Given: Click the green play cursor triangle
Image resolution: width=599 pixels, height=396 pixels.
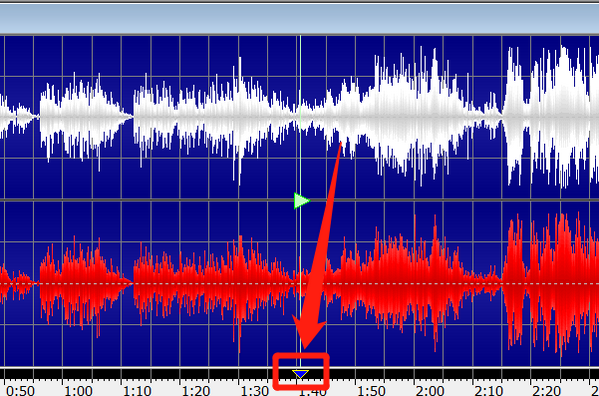Looking at the screenshot, I should (301, 201).
